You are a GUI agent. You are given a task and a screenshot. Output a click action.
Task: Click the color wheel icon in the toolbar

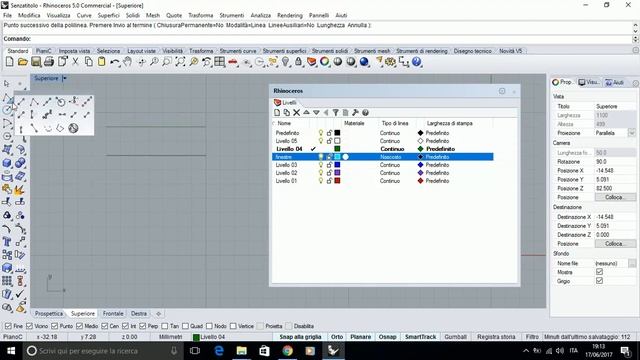pyautogui.click(x=324, y=62)
